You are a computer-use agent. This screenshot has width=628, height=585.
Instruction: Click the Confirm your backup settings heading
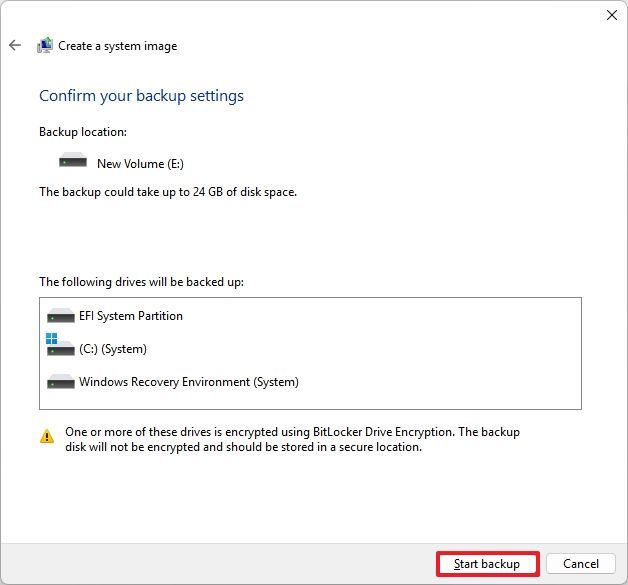(x=141, y=96)
